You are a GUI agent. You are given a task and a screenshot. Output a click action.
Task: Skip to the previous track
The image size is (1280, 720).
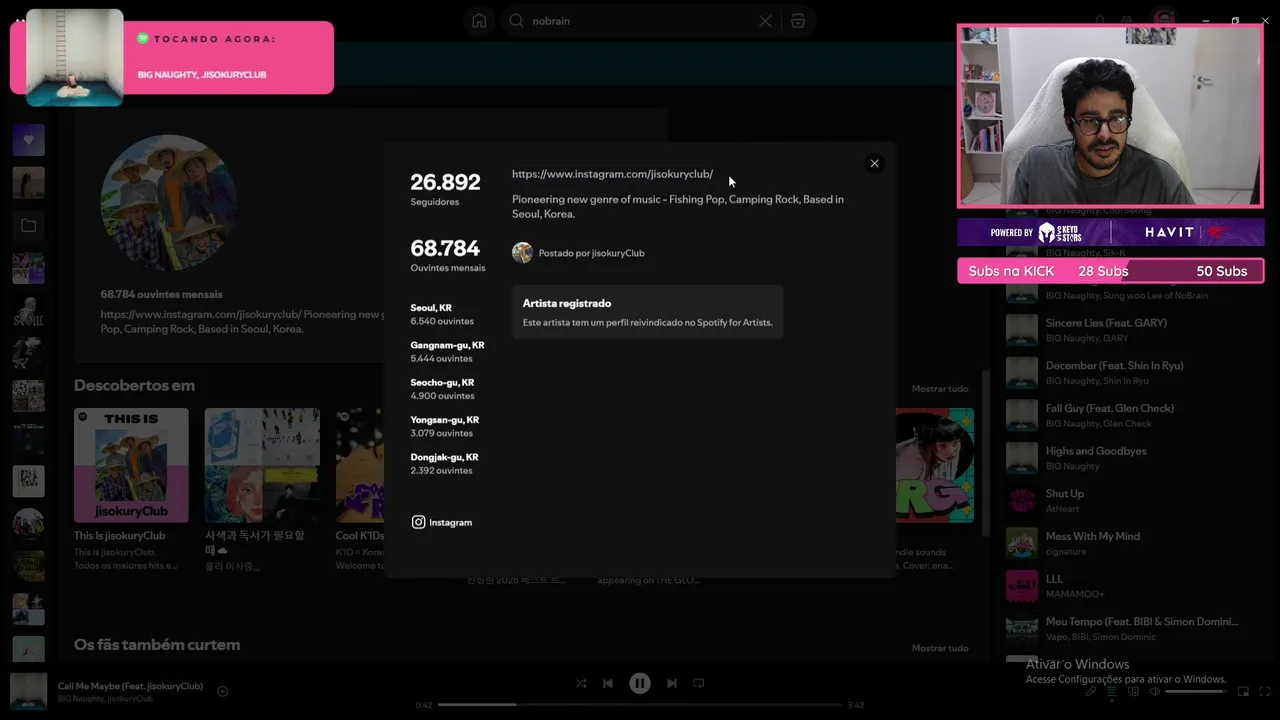tap(608, 683)
